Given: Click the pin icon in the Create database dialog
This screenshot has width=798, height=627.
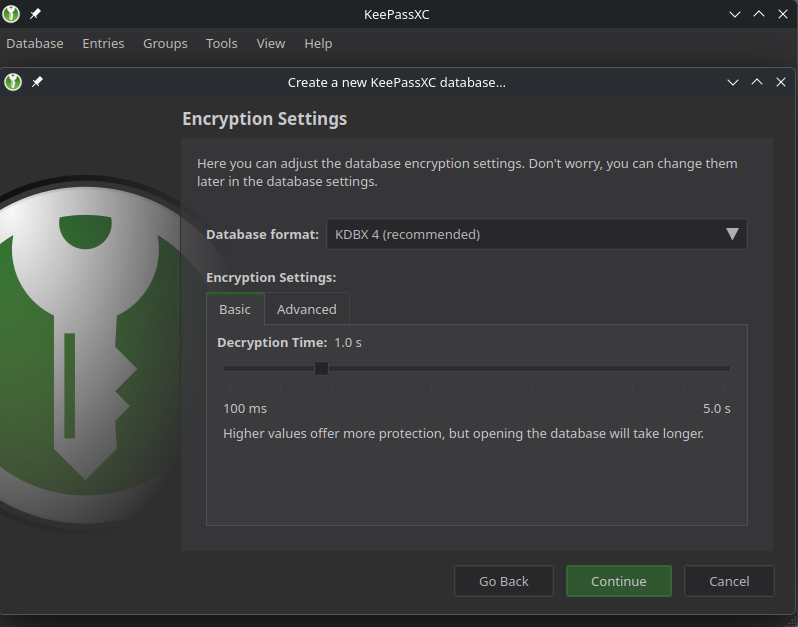Looking at the screenshot, I should (x=37, y=82).
